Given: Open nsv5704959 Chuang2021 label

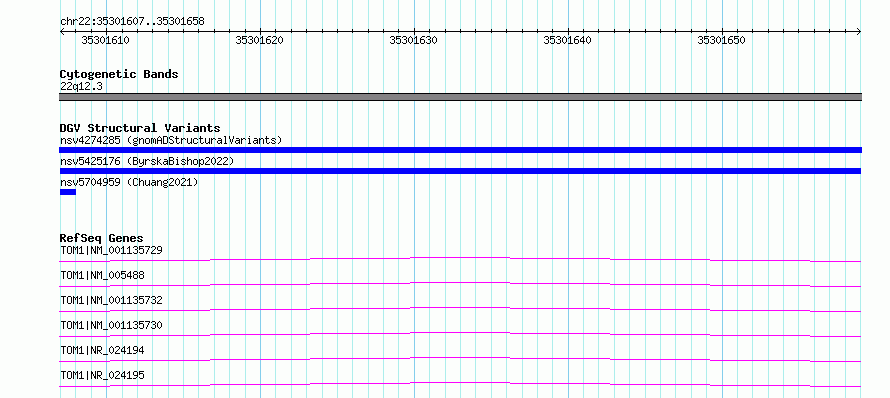Looking at the screenshot, I should point(129,182).
